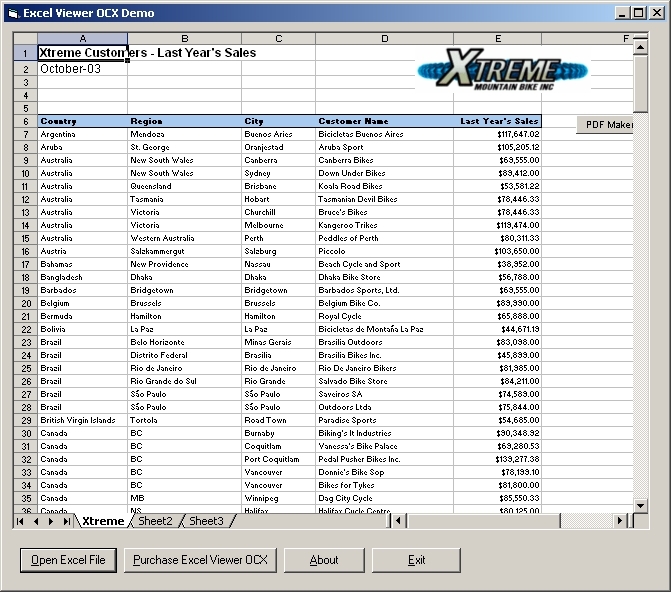This screenshot has height=592, width=671.
Task: Click vertical scrollbar up arrow
Action: tap(640, 47)
